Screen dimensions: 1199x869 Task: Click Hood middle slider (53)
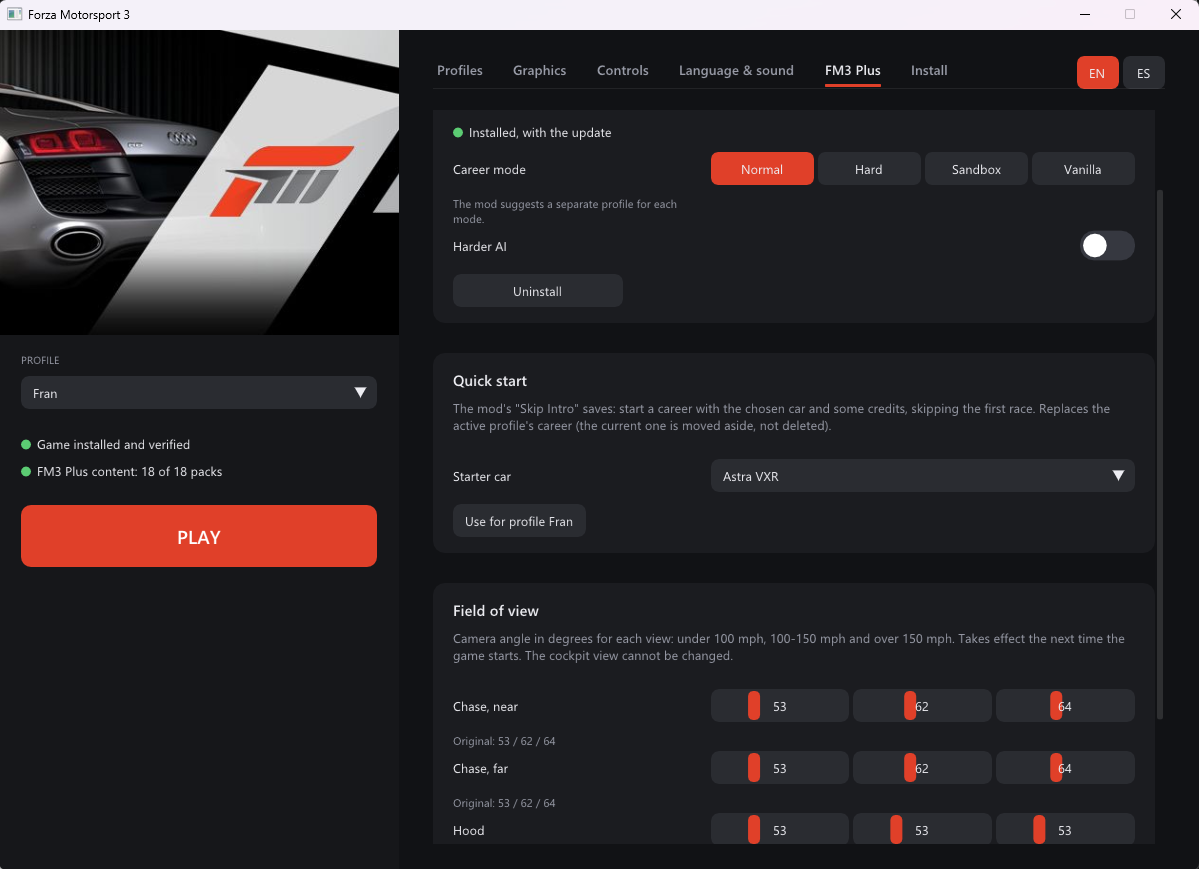click(922, 829)
